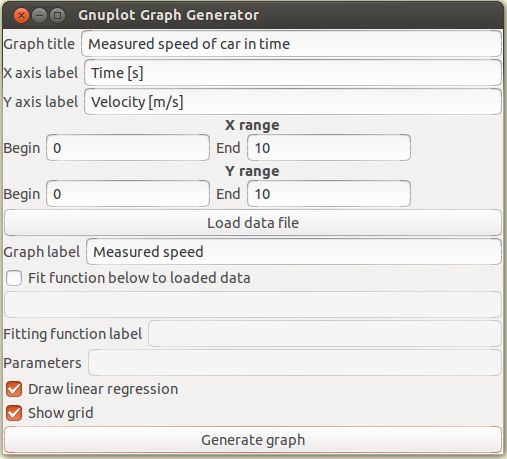This screenshot has height=459, width=507.
Task: Close the Gnuplot Graph Generator window
Action: point(21,15)
